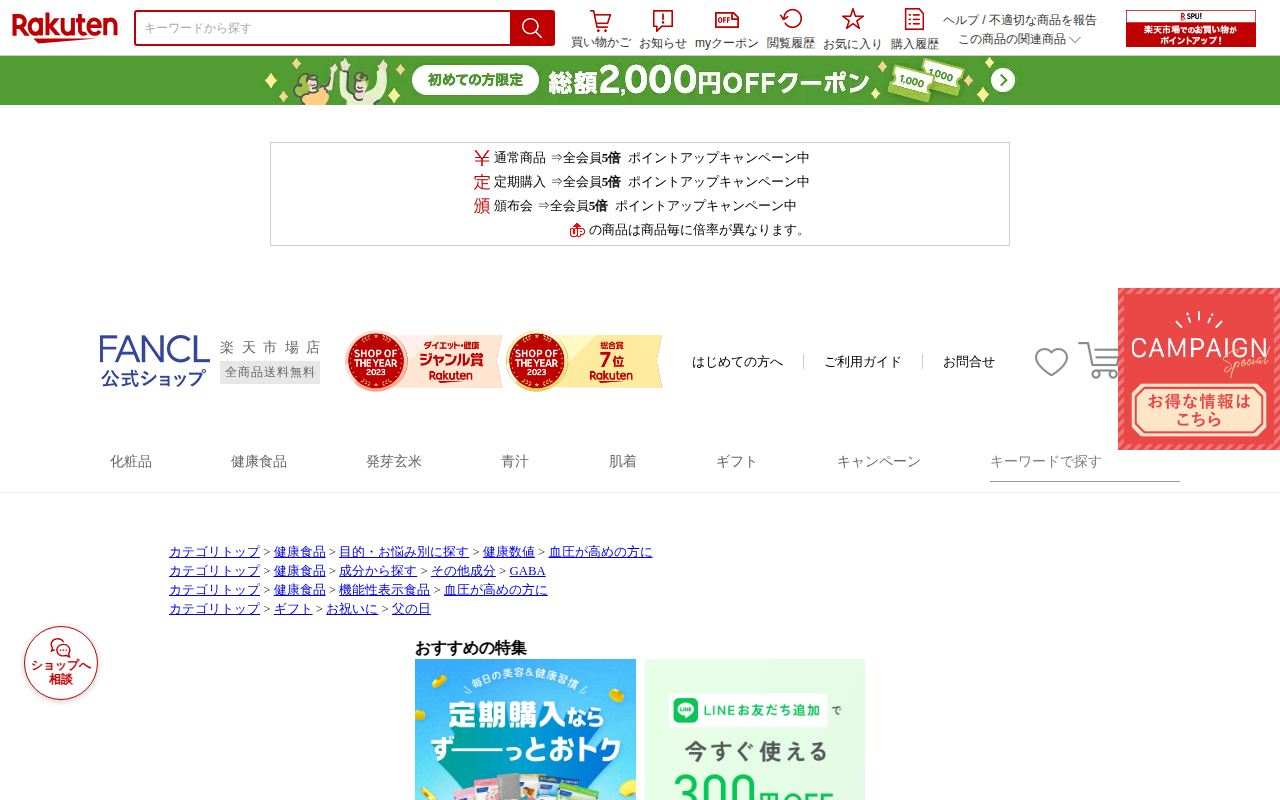This screenshot has height=800, width=1280.
Task: Click the shop heart favorite icon
Action: coord(1051,361)
